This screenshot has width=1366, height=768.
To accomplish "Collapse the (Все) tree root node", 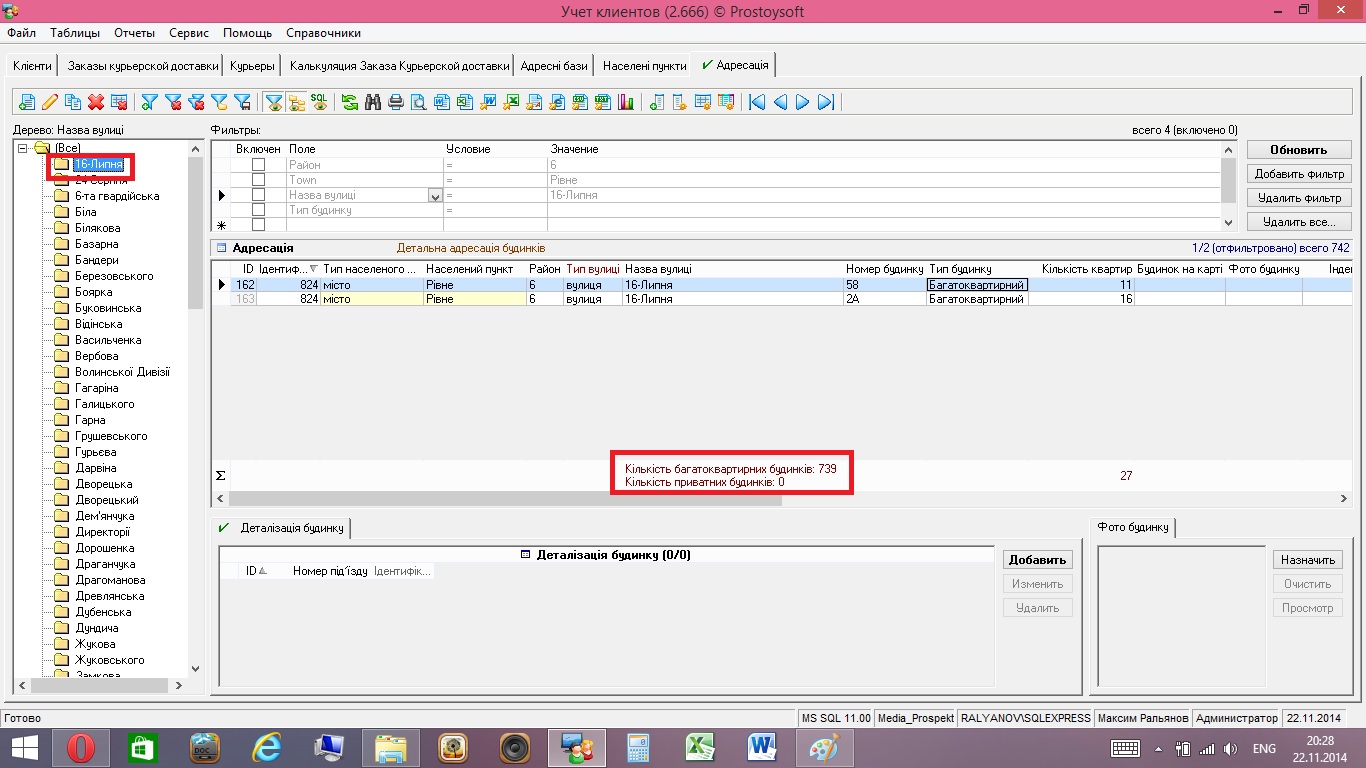I will click(23, 148).
